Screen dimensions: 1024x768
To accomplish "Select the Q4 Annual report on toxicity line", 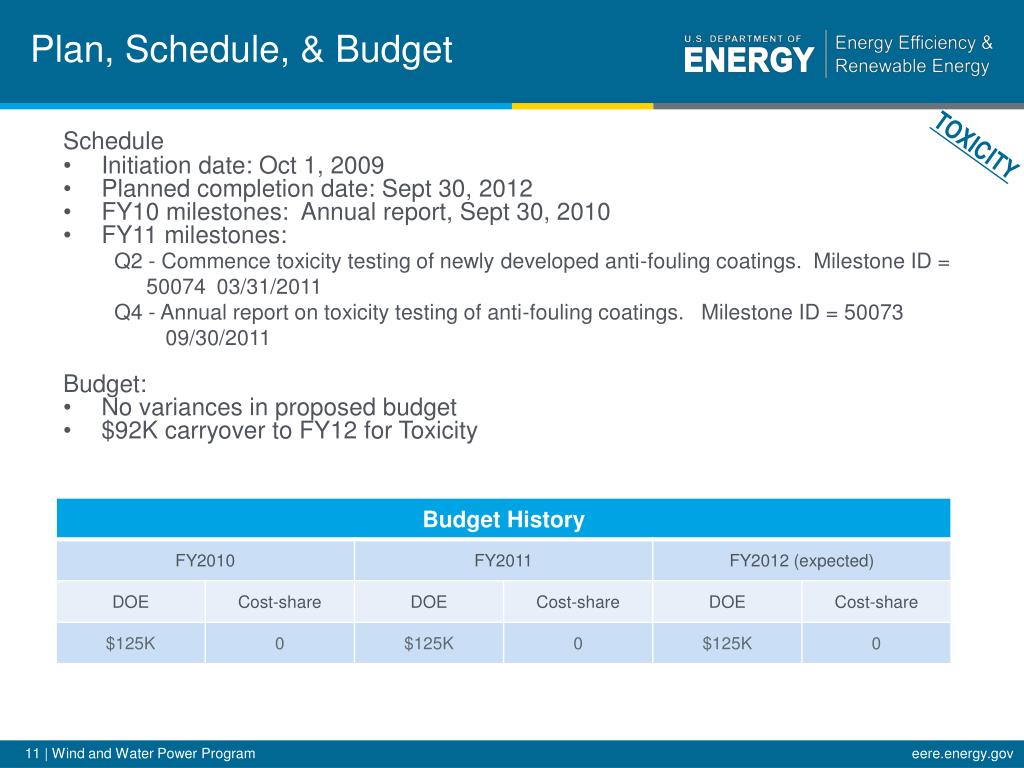I will point(508,312).
